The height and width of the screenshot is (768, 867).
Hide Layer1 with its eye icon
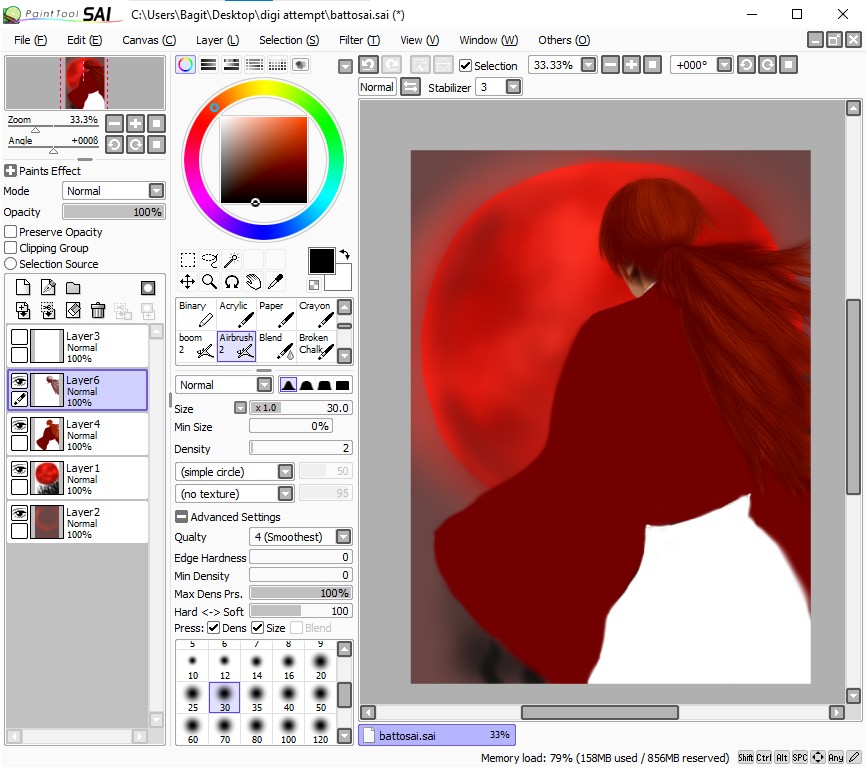pos(19,469)
